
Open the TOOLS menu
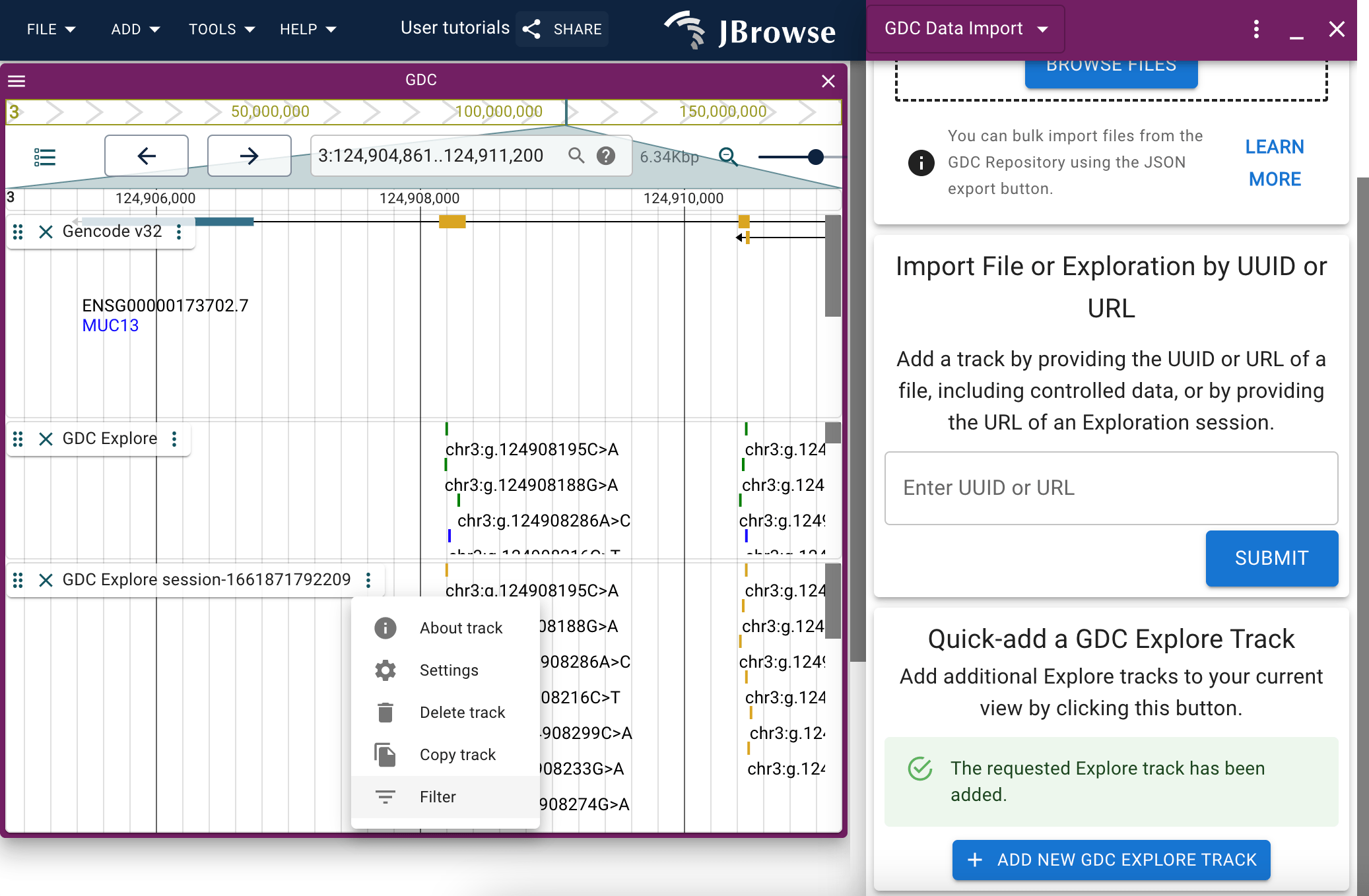[222, 29]
